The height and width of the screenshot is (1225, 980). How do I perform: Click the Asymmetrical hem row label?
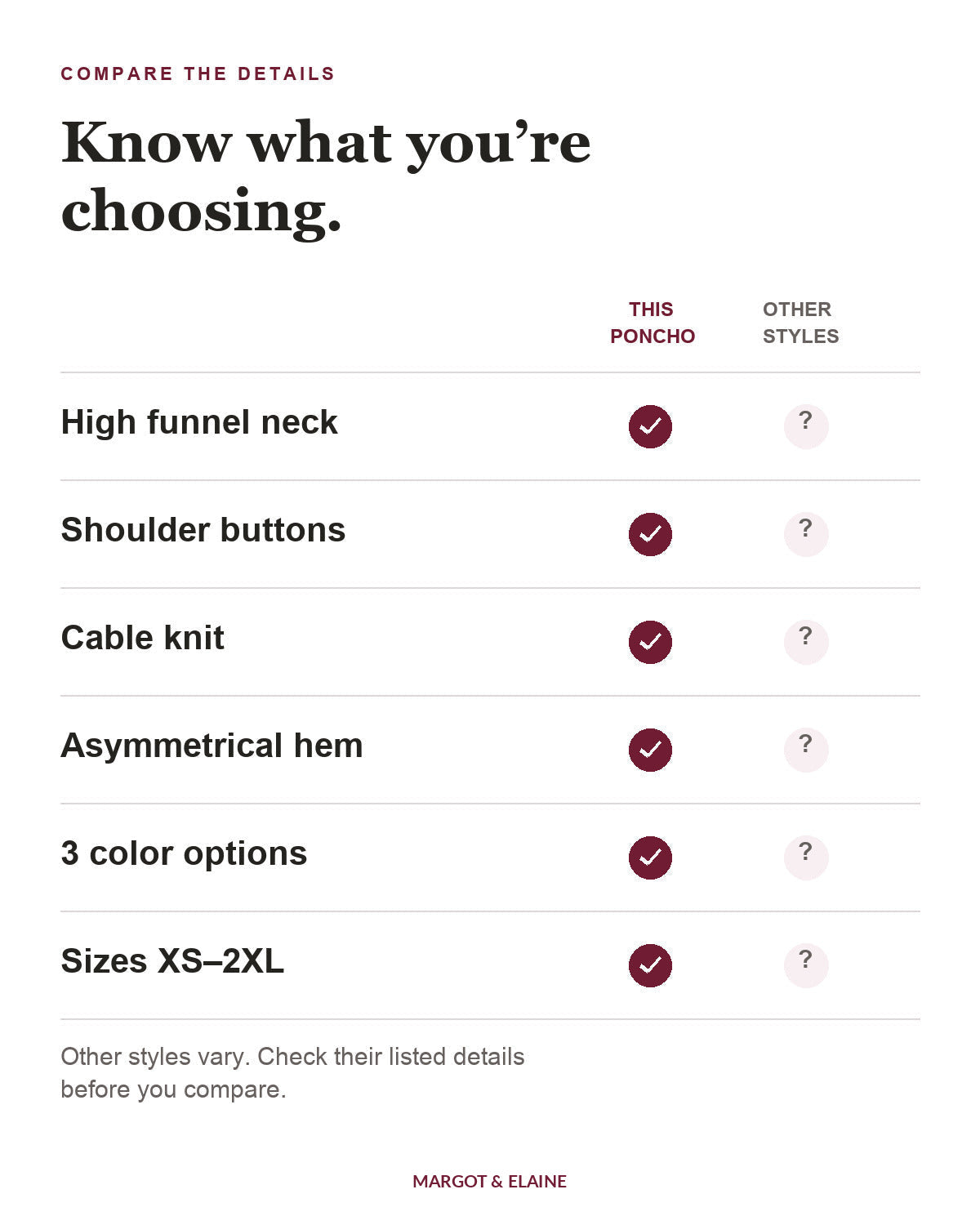(212, 746)
